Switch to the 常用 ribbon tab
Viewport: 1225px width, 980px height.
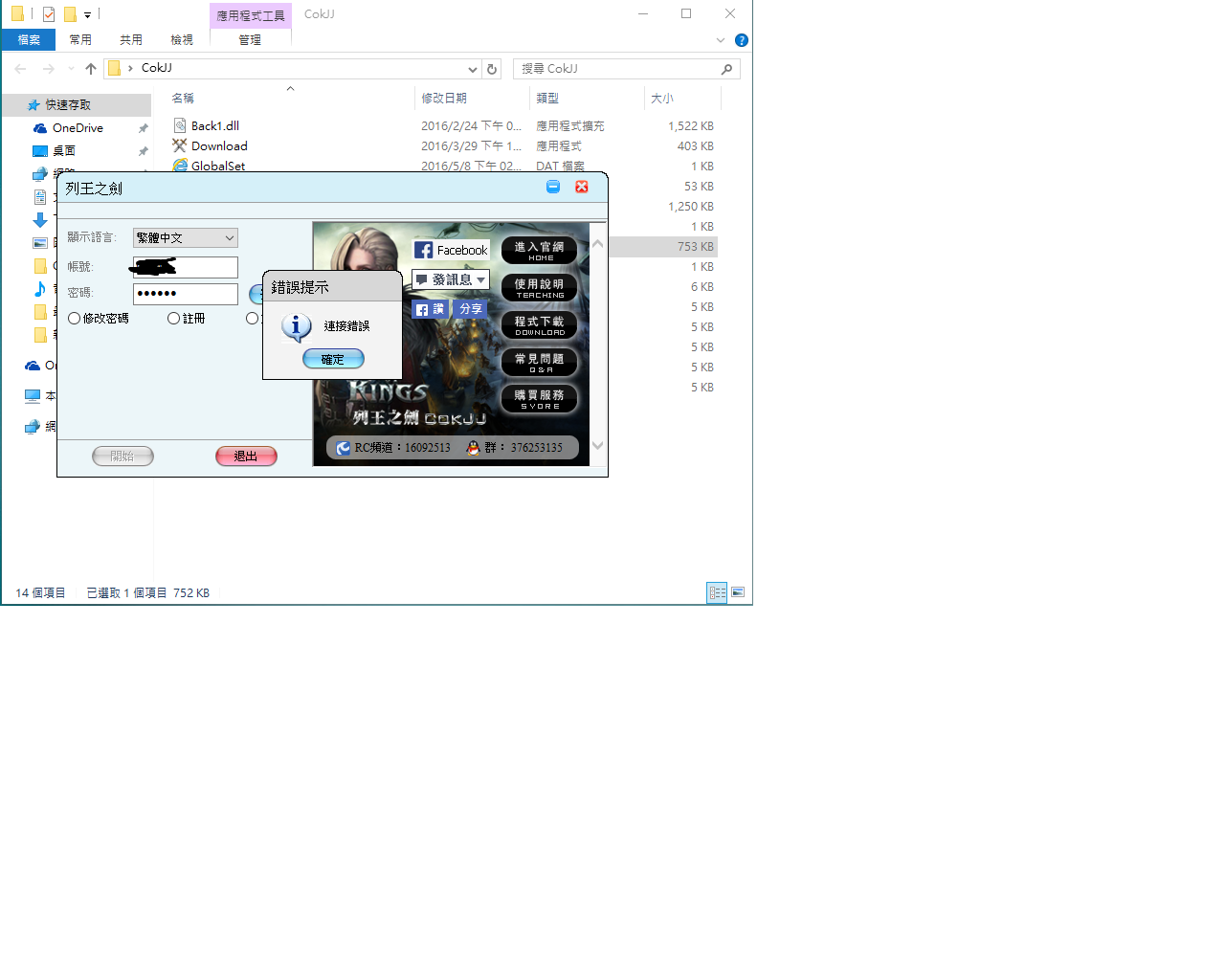click(80, 40)
